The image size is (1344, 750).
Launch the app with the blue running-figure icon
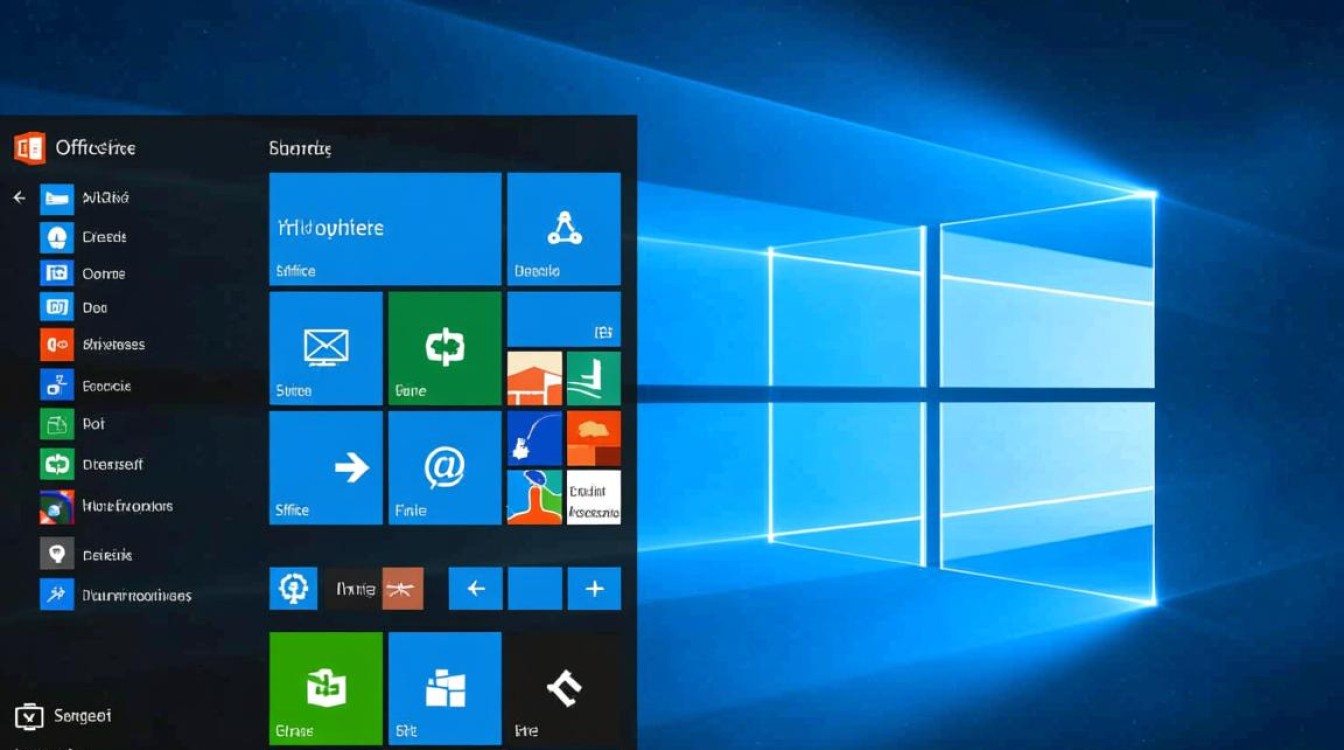point(57,594)
